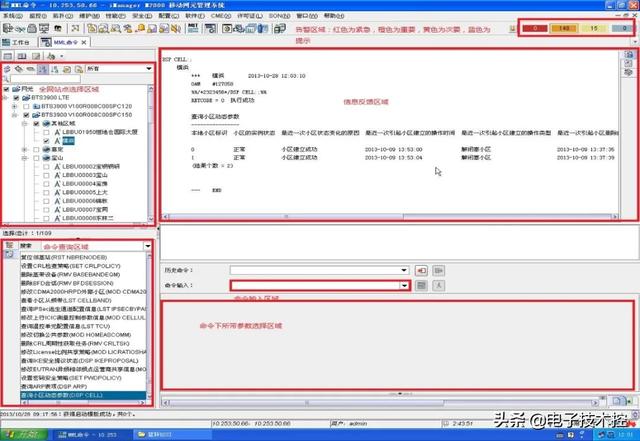Switch to the 工作台 tab
This screenshot has width=640, height=441.
[x=17, y=42]
